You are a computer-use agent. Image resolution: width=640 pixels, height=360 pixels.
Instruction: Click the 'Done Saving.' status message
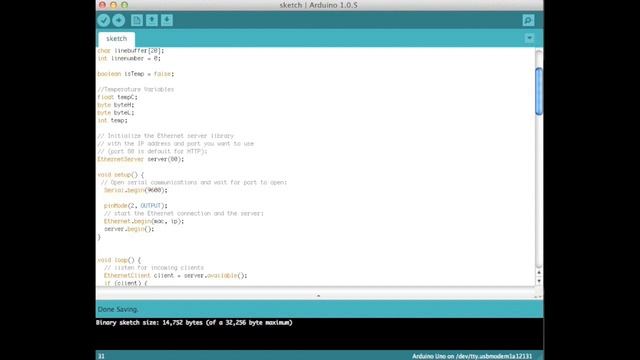(x=118, y=309)
